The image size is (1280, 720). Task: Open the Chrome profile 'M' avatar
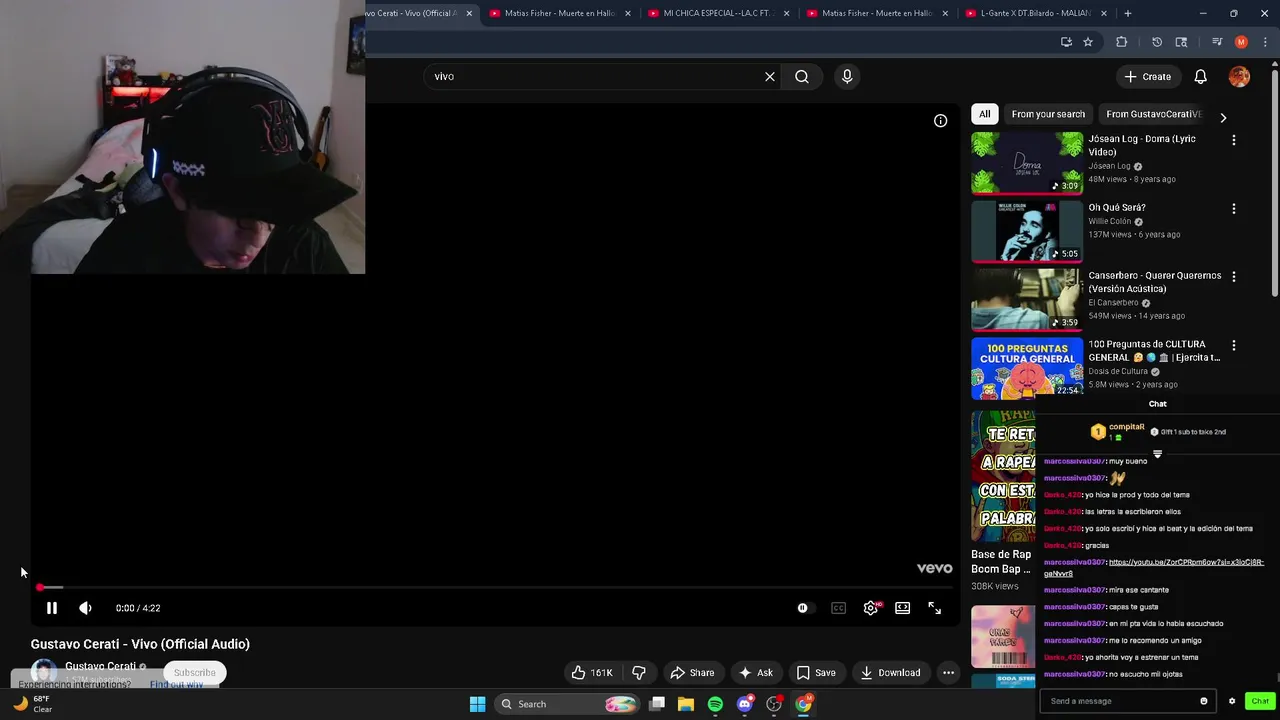click(x=1241, y=42)
